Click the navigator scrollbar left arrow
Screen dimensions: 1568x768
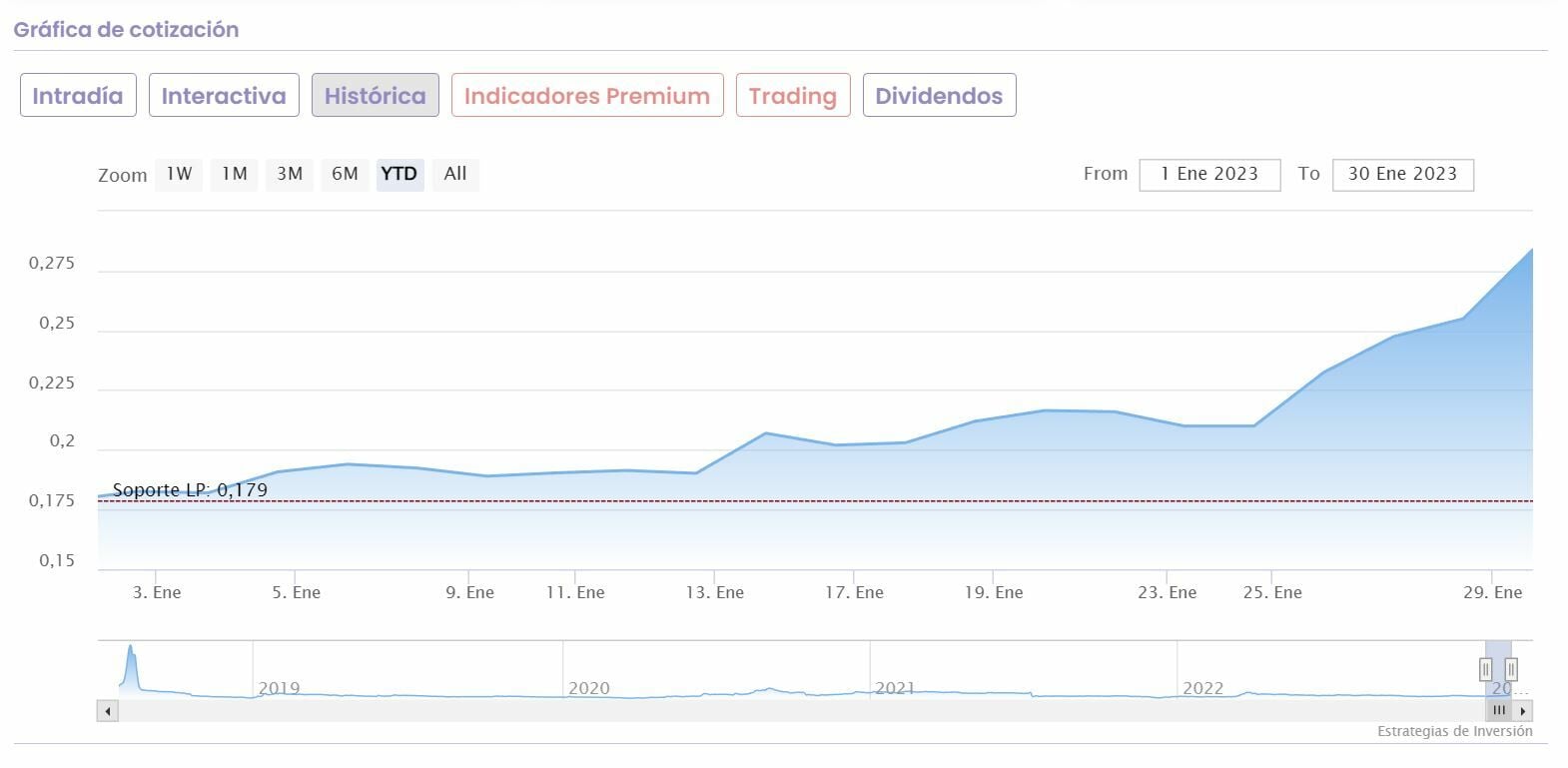point(108,711)
